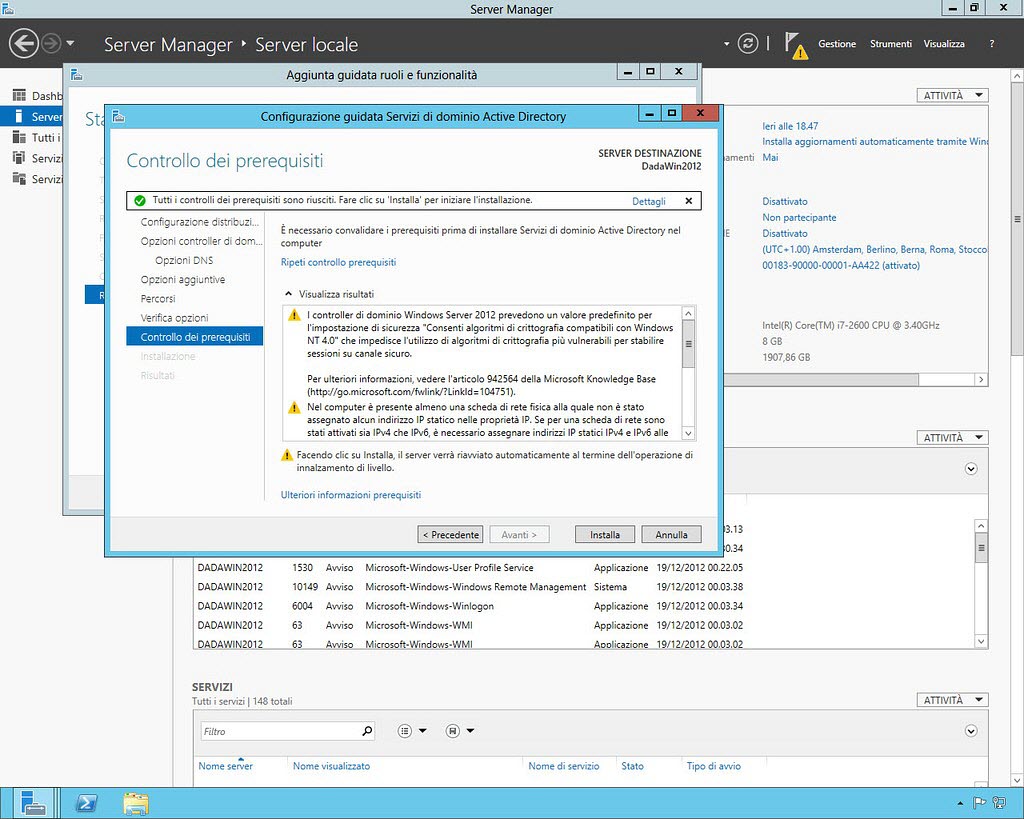Click the network icon in system tray

click(x=999, y=803)
